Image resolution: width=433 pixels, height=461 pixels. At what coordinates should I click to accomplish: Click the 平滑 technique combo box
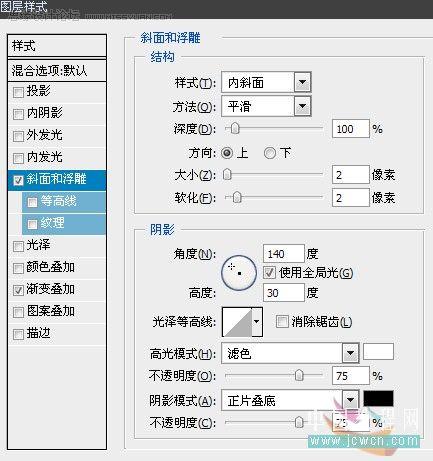[x=266, y=106]
